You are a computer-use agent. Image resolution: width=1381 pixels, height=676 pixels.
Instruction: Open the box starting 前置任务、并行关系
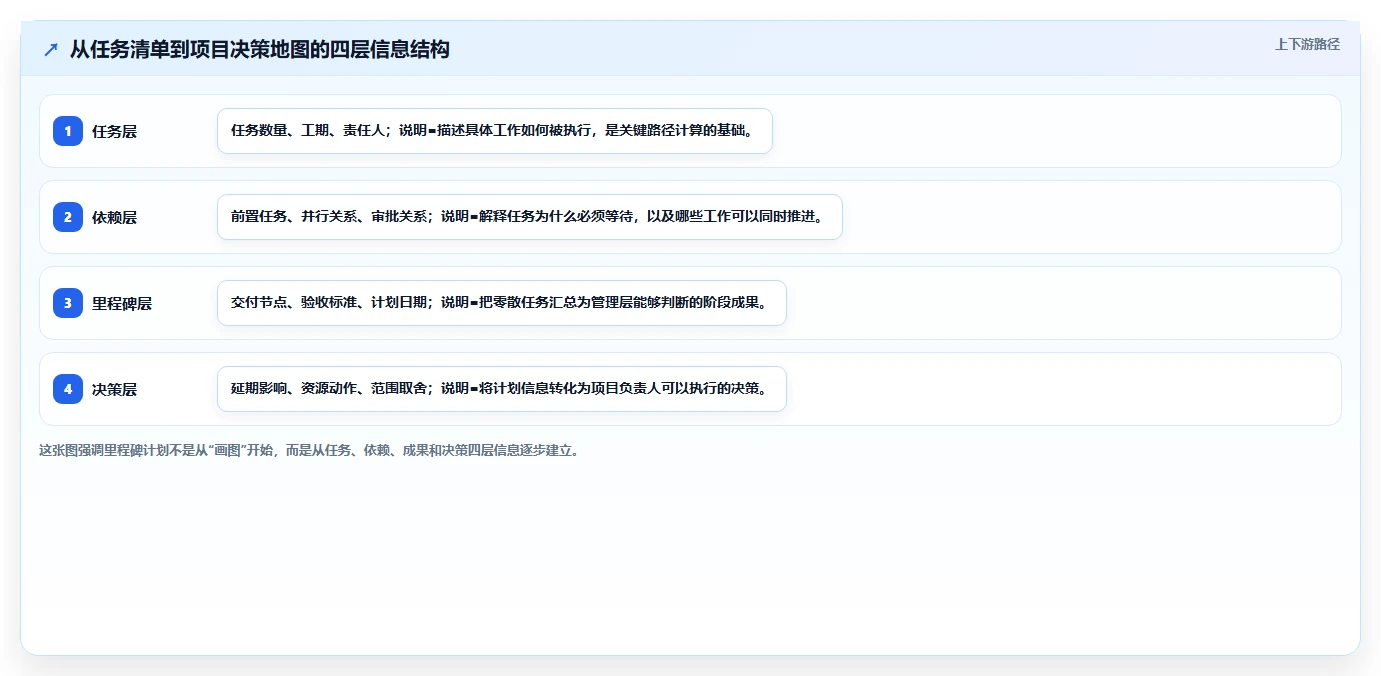coord(530,217)
